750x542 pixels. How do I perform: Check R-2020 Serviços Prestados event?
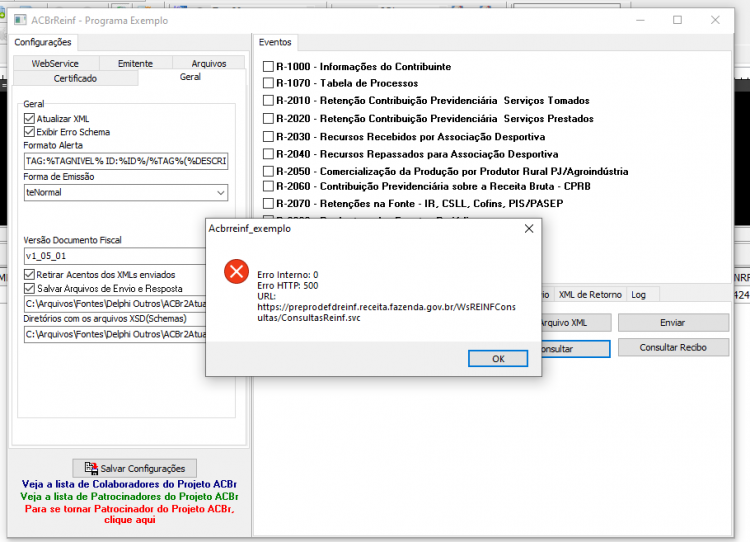point(268,119)
